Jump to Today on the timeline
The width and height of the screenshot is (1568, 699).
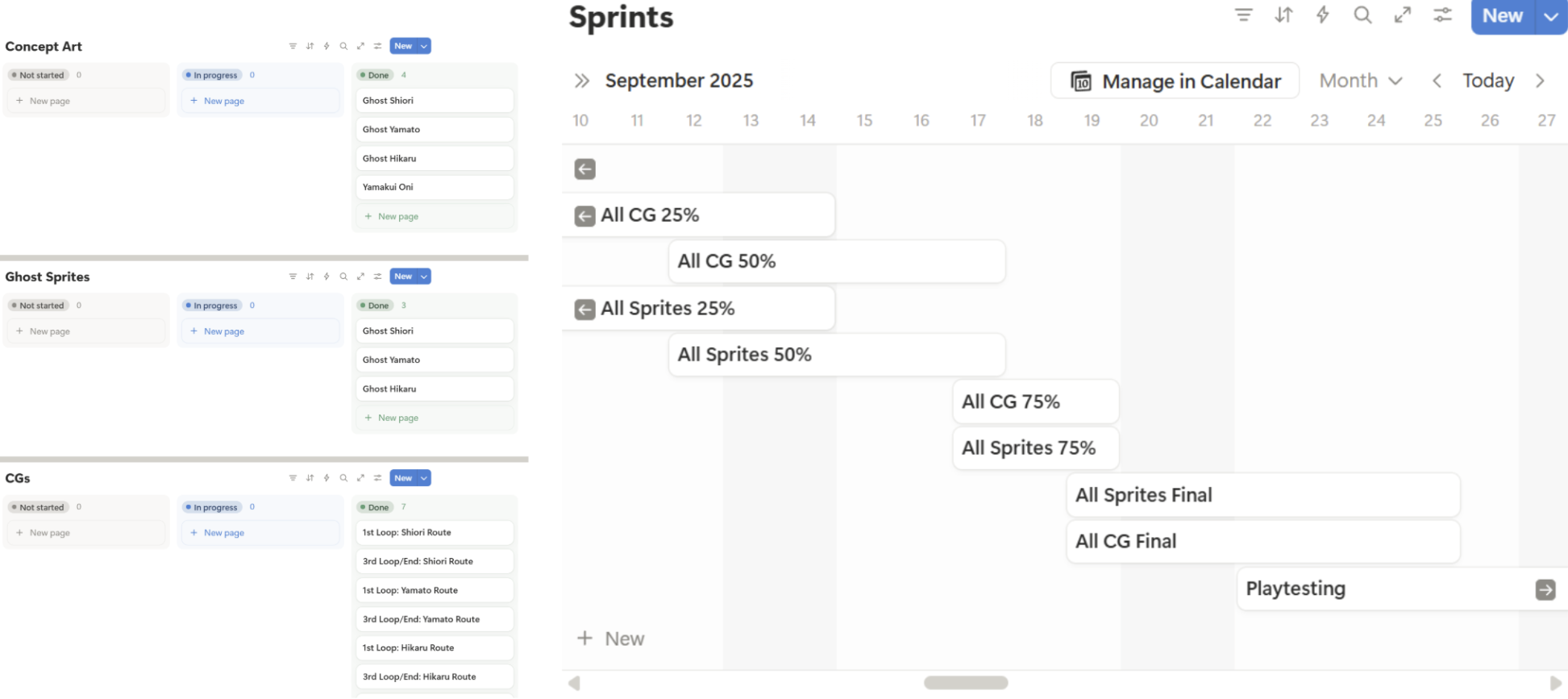1488,81
